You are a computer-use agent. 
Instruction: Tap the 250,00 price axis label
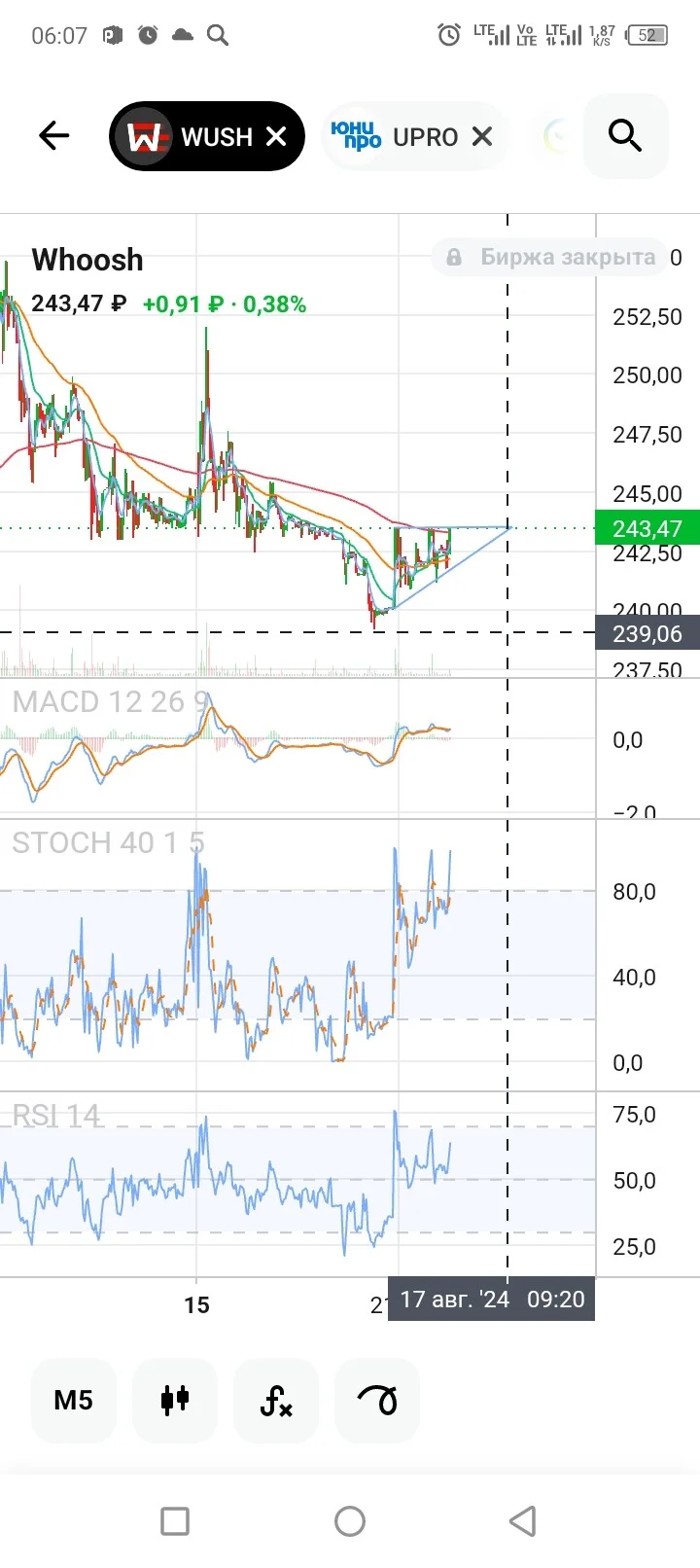(x=647, y=375)
